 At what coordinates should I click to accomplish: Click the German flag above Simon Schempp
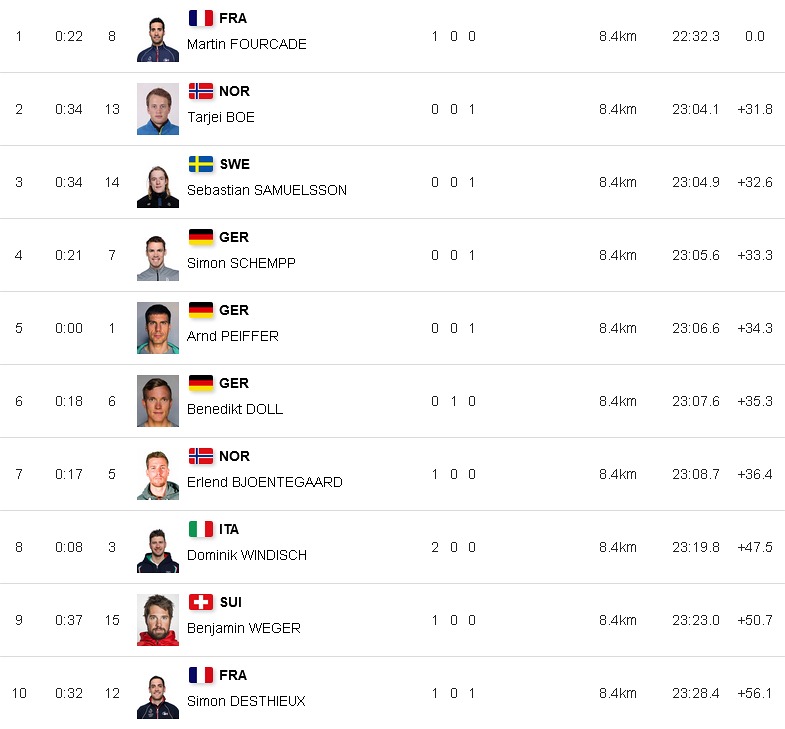201,237
